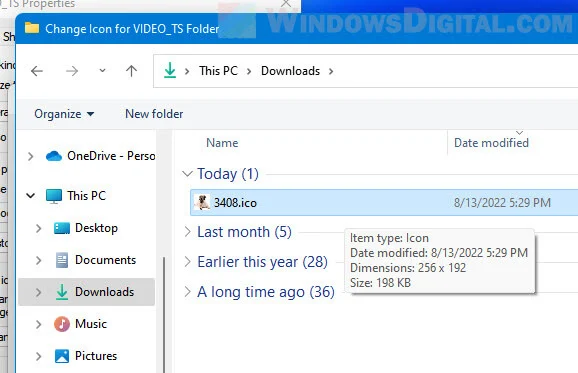Image resolution: width=578 pixels, height=373 pixels.
Task: Select This PC in the address bar
Action: point(218,71)
